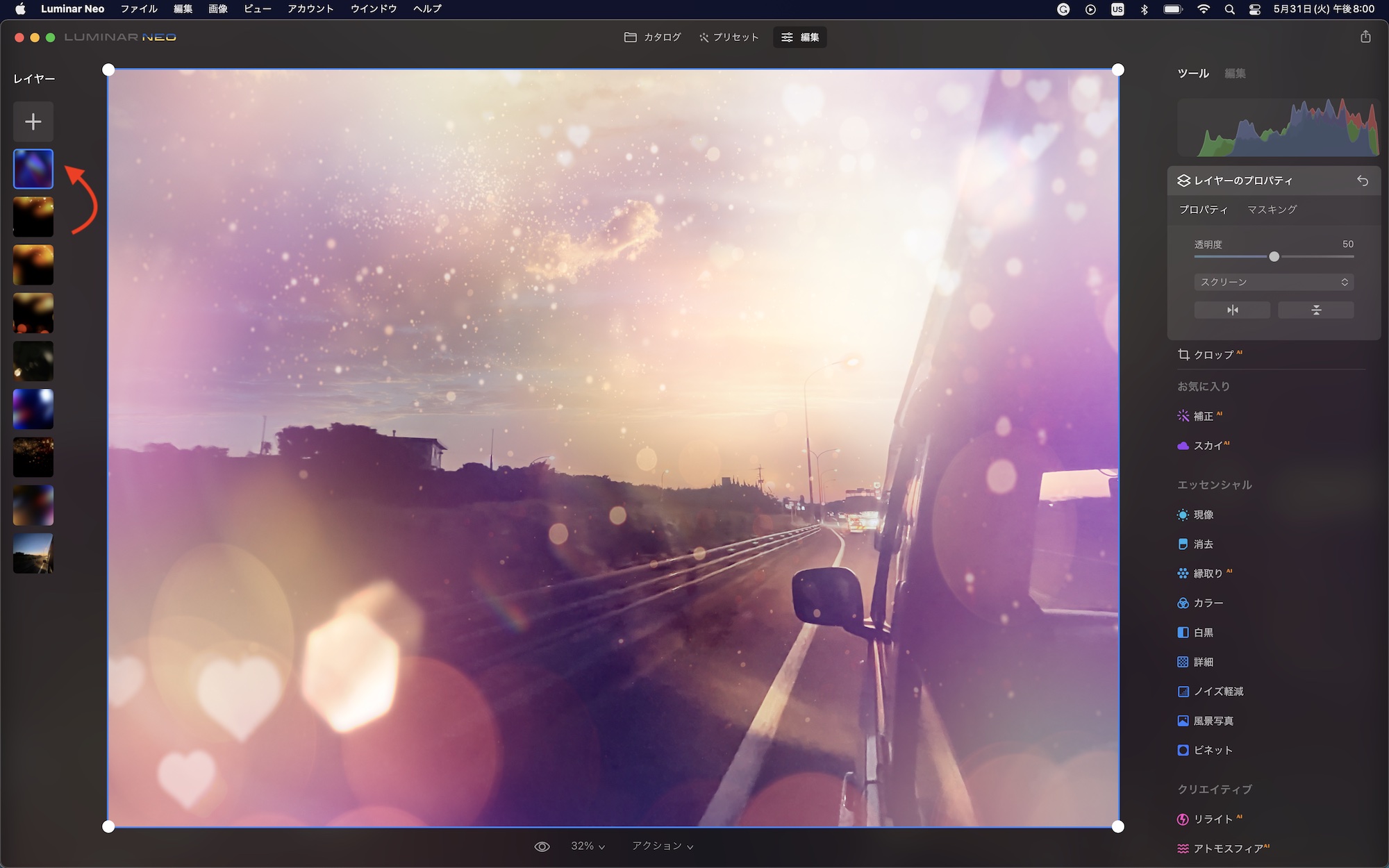Select the ビネット vignette tool
Viewport: 1389px width, 868px height.
(1212, 751)
